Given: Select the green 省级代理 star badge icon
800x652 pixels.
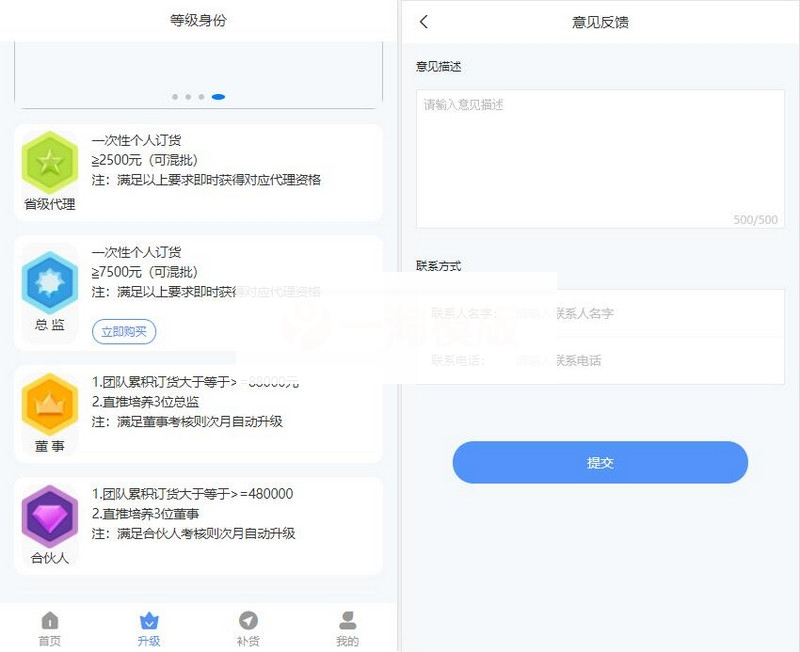Looking at the screenshot, I should click(x=49, y=160).
